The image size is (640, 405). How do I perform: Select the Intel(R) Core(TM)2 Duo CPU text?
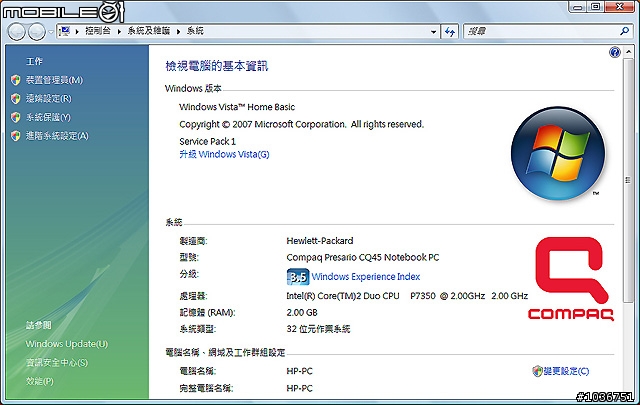(342, 296)
